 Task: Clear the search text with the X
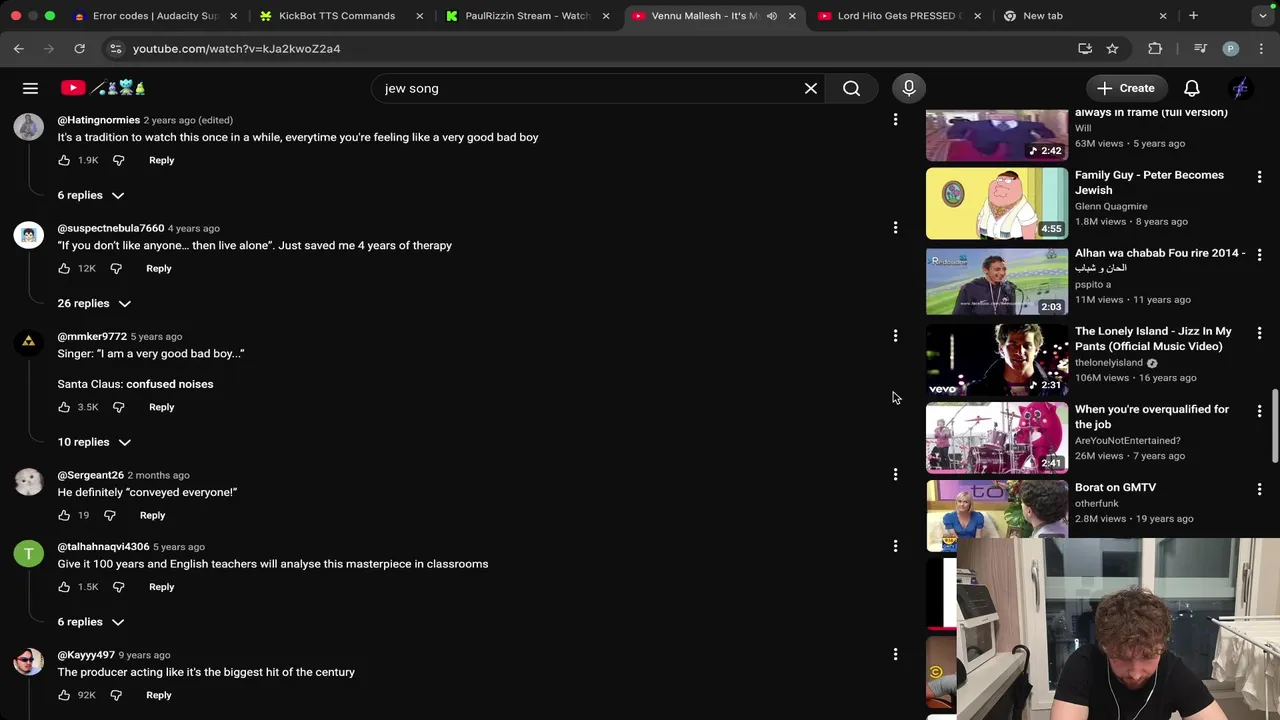point(811,88)
